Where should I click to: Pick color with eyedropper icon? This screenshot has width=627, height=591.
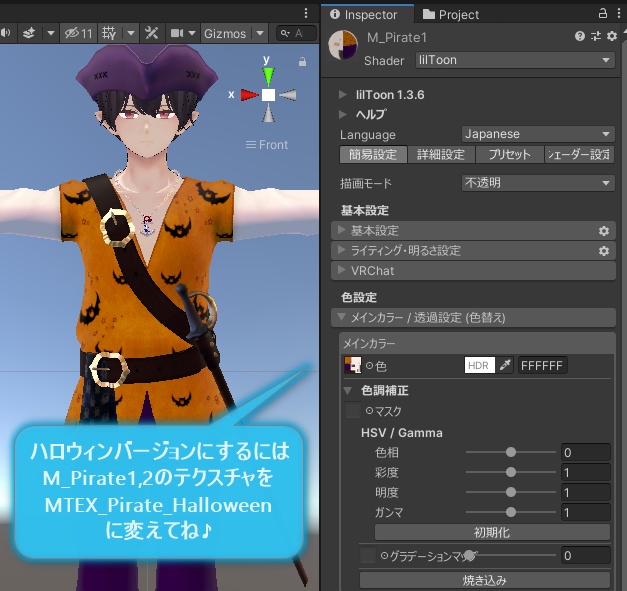pos(505,365)
